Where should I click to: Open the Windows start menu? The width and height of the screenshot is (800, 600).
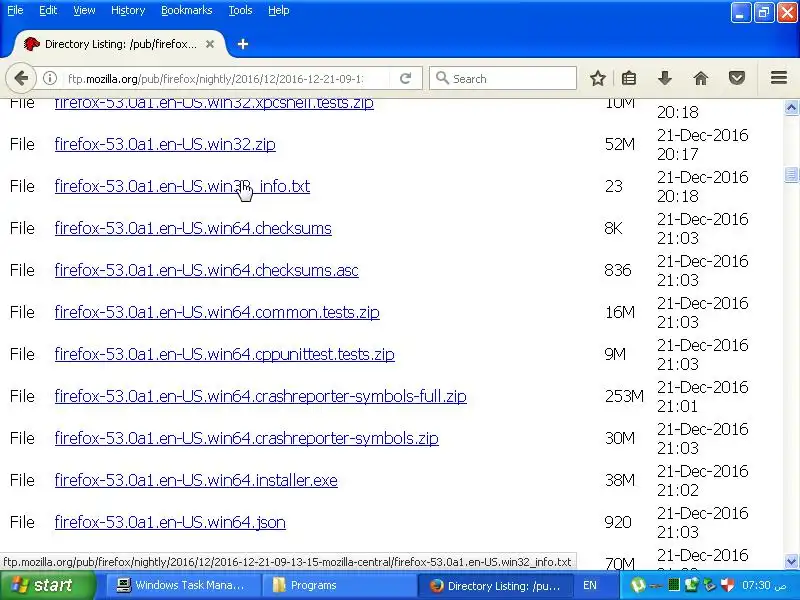[47, 585]
